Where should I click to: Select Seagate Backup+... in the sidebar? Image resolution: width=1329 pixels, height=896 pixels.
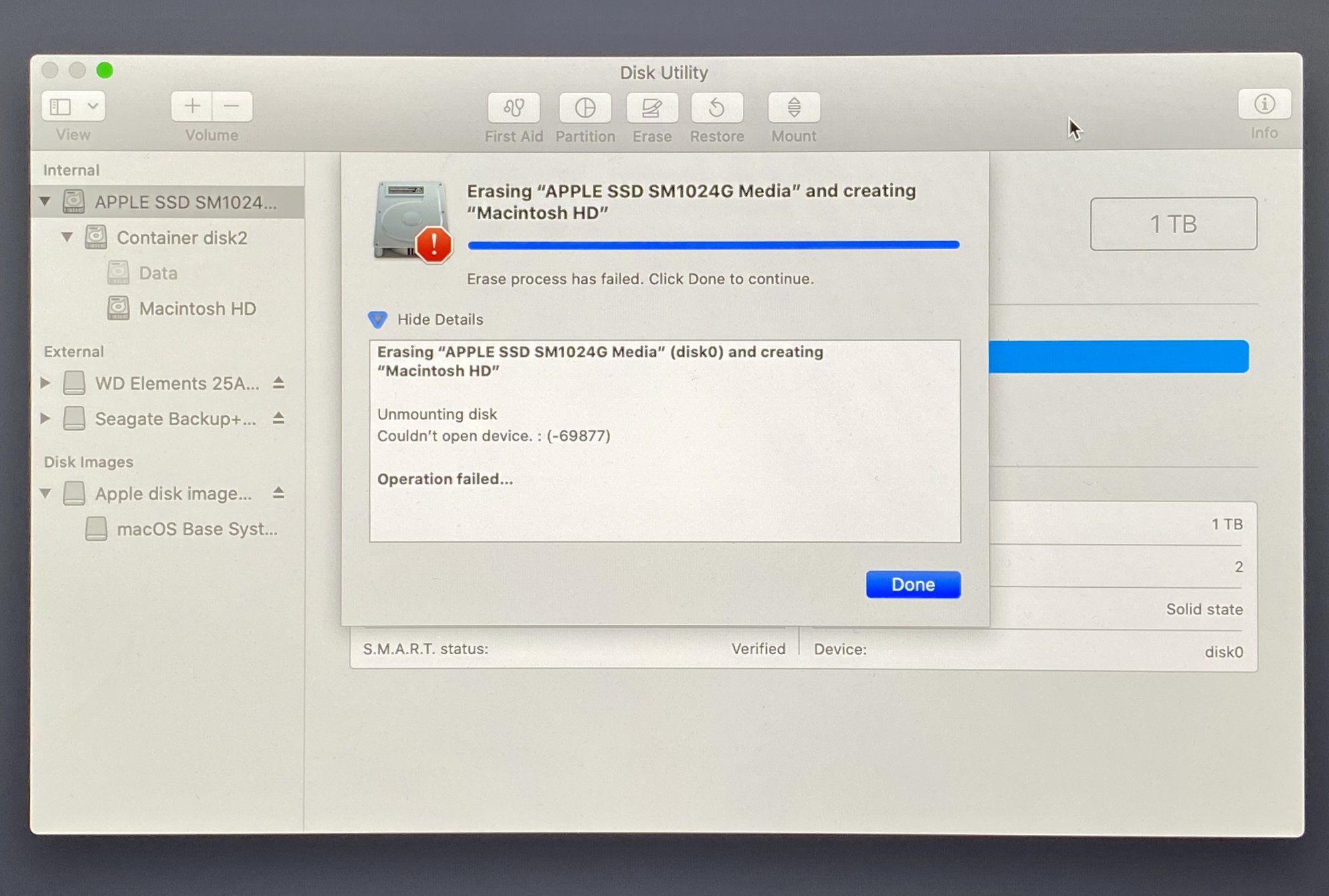click(175, 419)
